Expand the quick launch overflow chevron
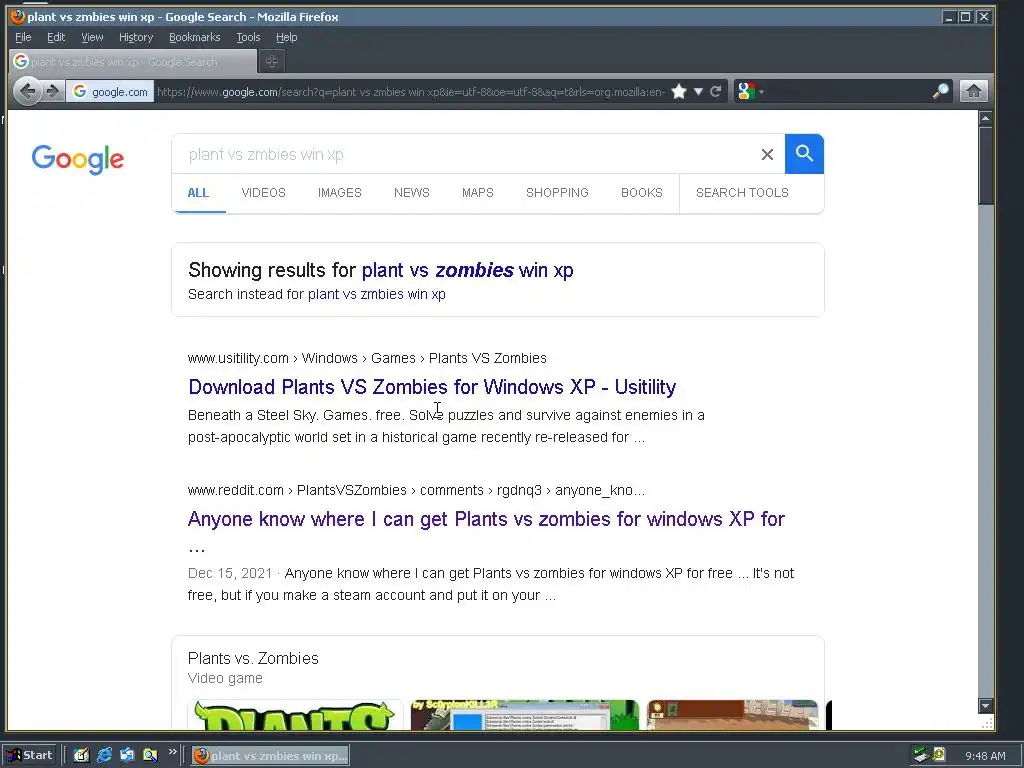 click(172, 752)
